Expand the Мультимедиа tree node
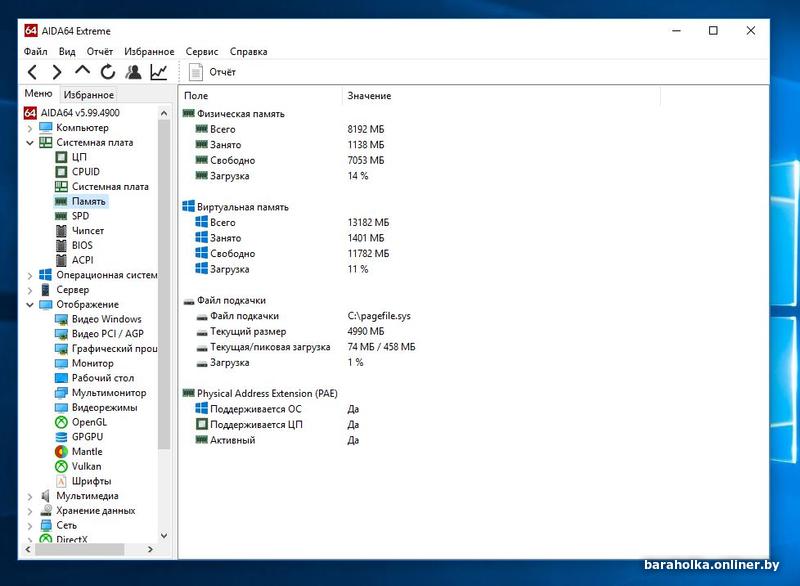The width and height of the screenshot is (800, 586). pos(30,496)
